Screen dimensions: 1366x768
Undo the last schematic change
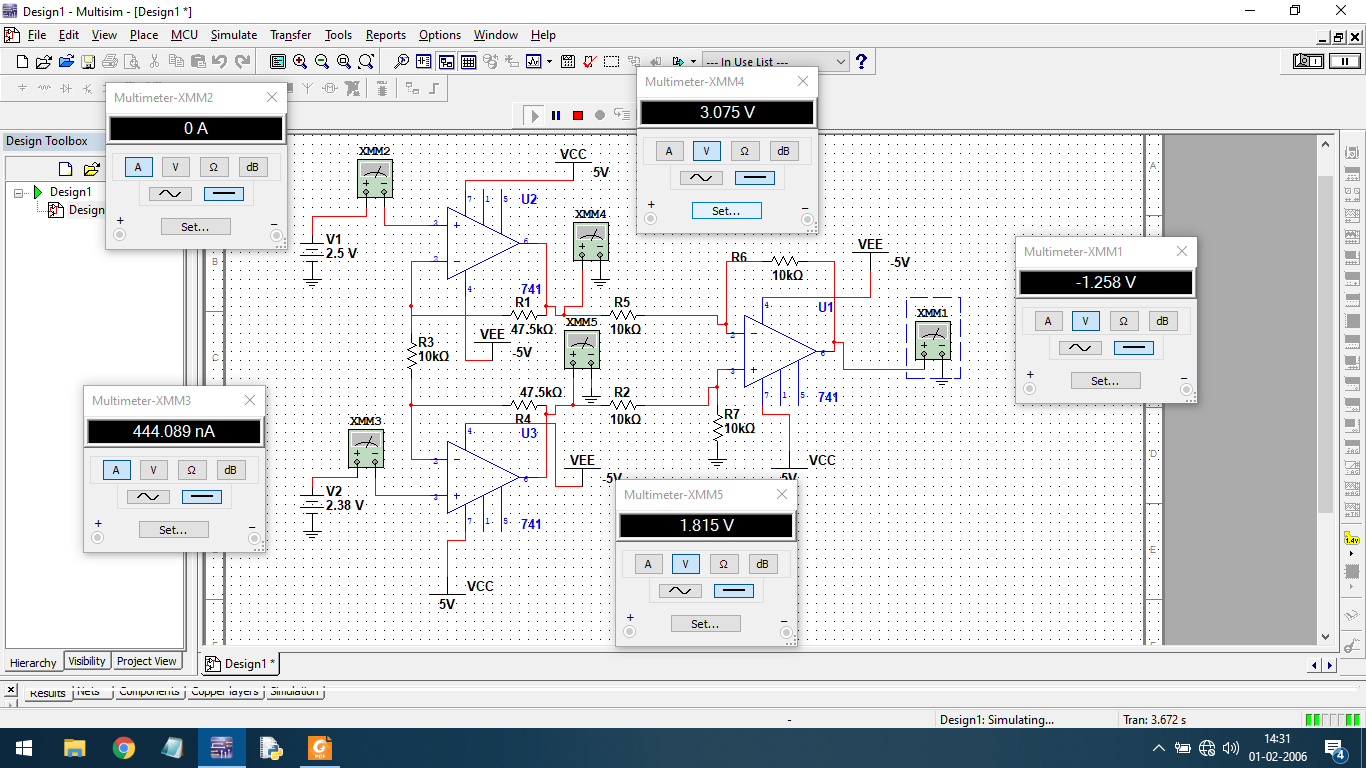point(222,61)
